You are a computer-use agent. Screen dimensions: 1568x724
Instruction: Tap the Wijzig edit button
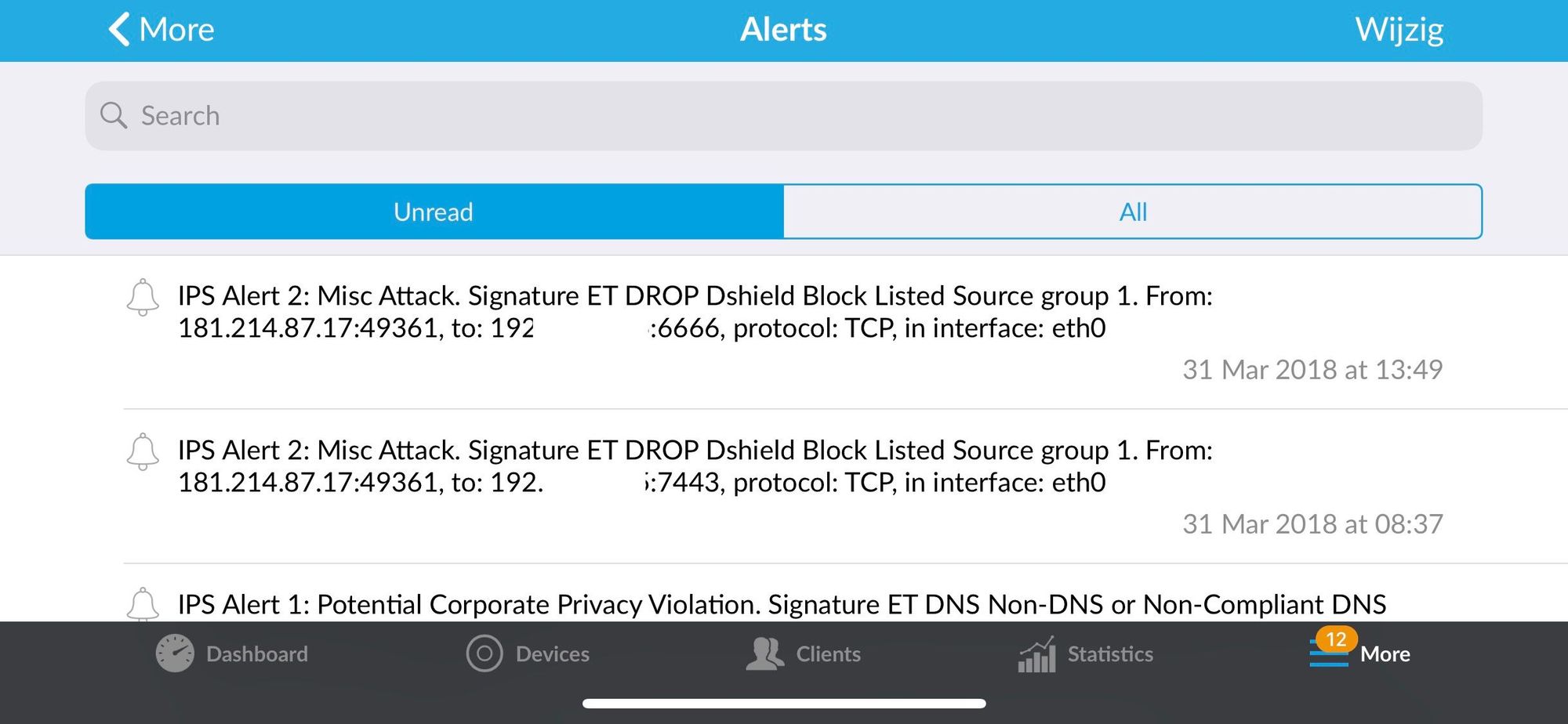(1399, 30)
